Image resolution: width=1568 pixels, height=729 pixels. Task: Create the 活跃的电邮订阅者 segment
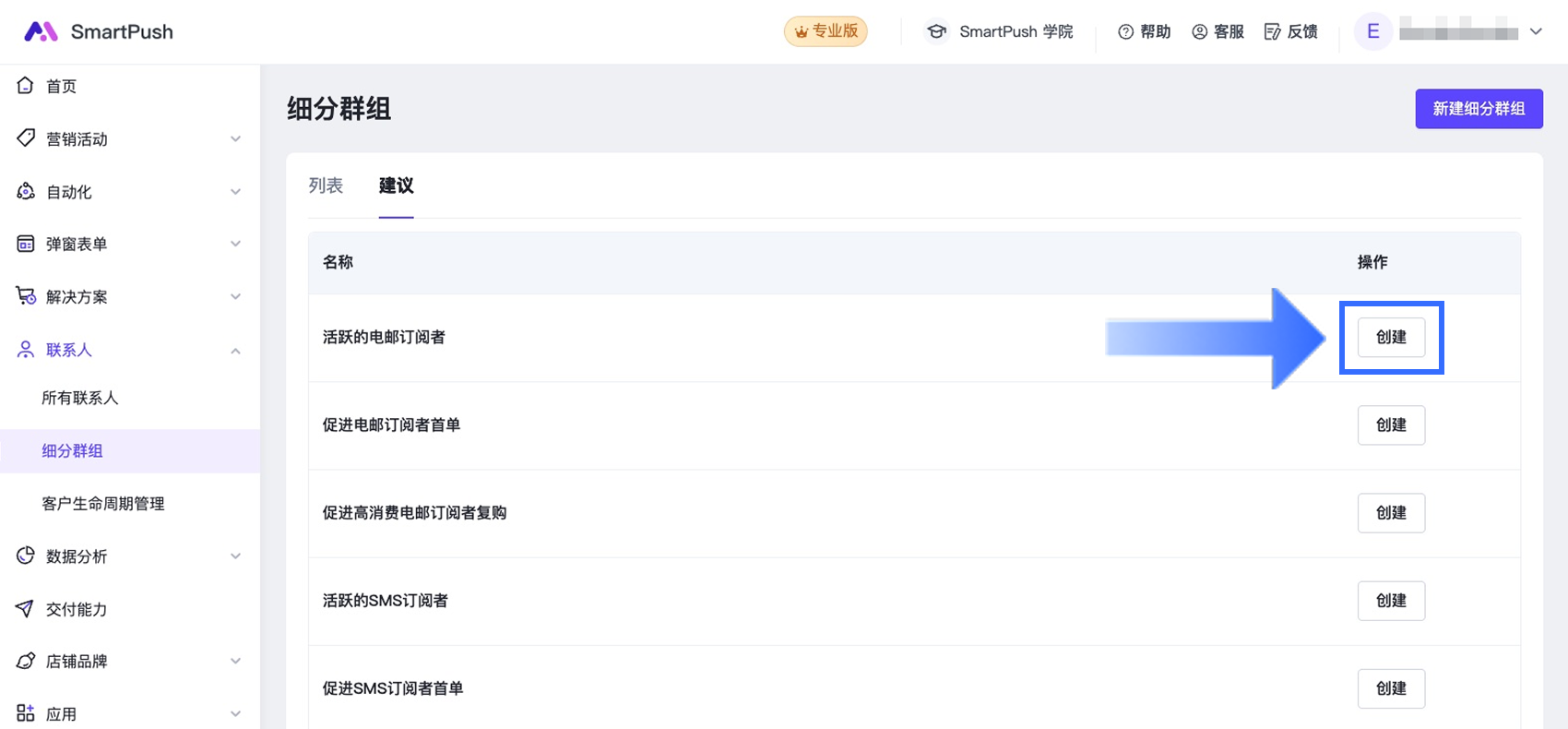1391,338
